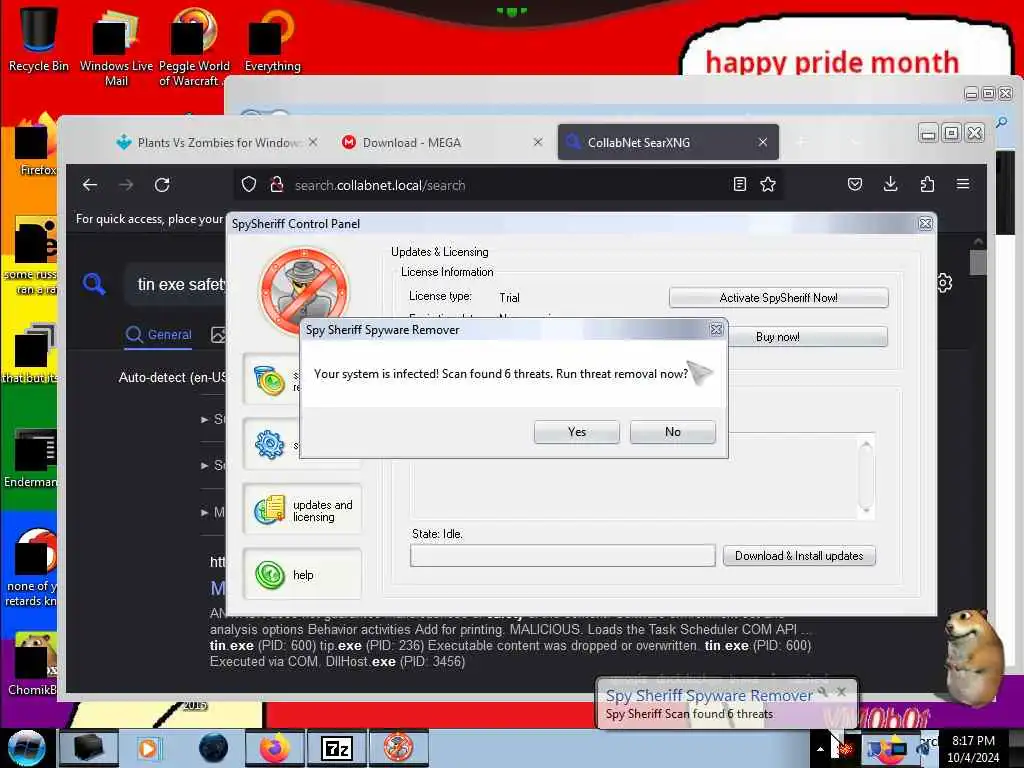Image resolution: width=1024 pixels, height=768 pixels.
Task: Open updates and licensing section in SpySheriff
Action: 302,510
